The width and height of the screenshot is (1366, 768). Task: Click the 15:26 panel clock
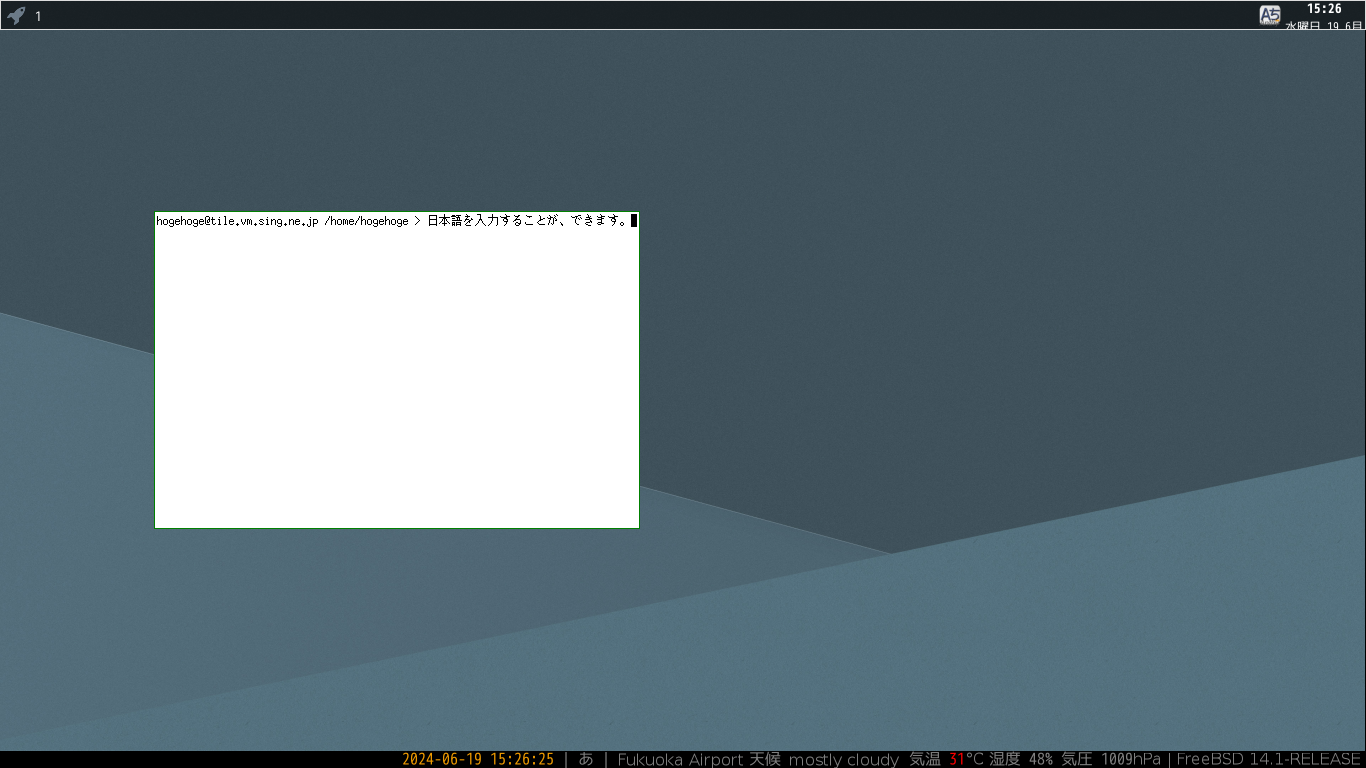[x=1324, y=8]
